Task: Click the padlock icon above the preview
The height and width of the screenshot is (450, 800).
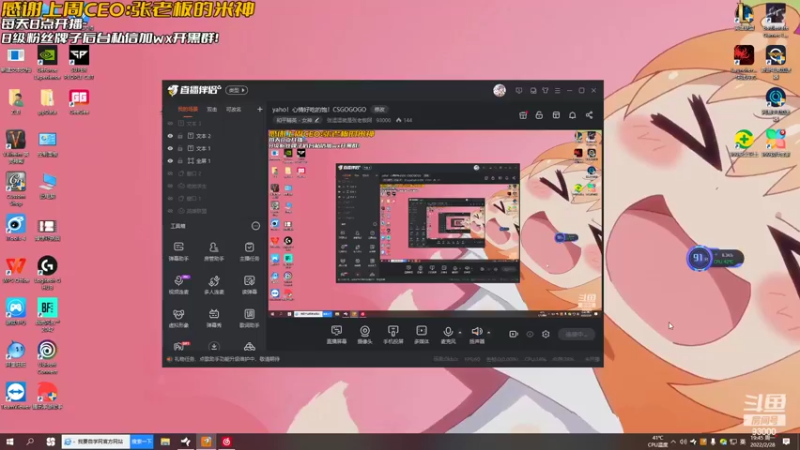Action: click(x=539, y=115)
